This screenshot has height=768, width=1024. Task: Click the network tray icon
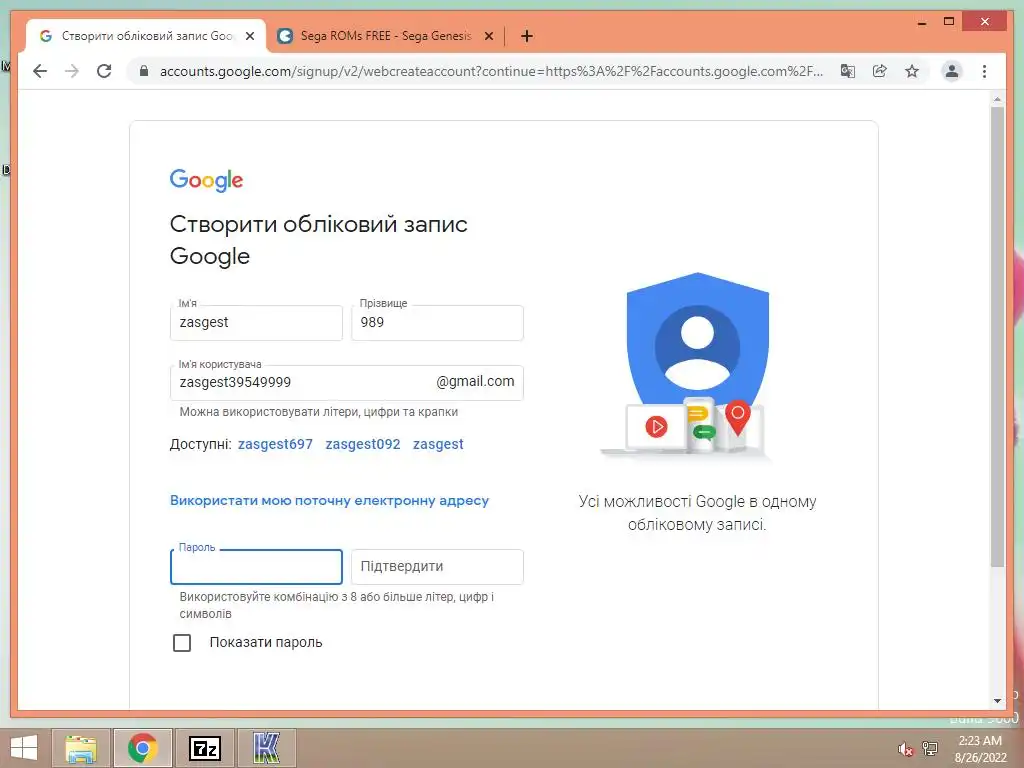click(x=930, y=748)
